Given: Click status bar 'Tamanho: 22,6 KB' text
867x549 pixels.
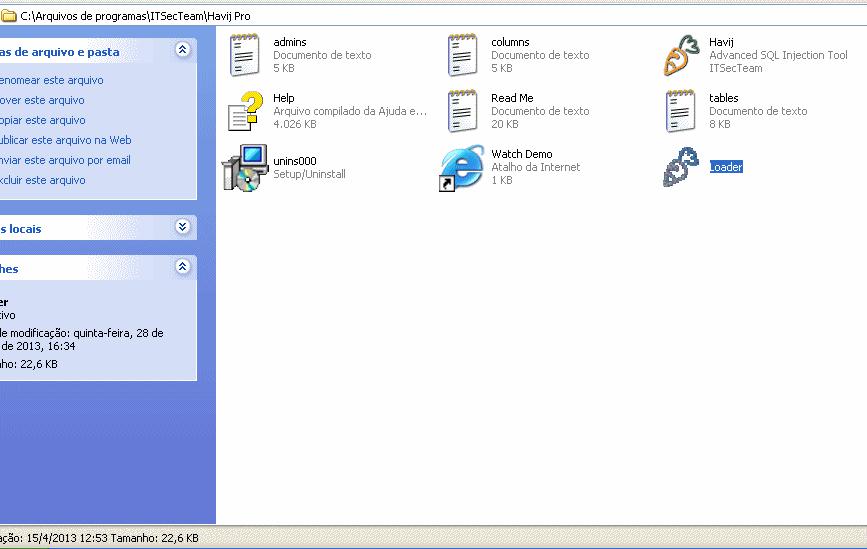Looking at the screenshot, I should 154,538.
